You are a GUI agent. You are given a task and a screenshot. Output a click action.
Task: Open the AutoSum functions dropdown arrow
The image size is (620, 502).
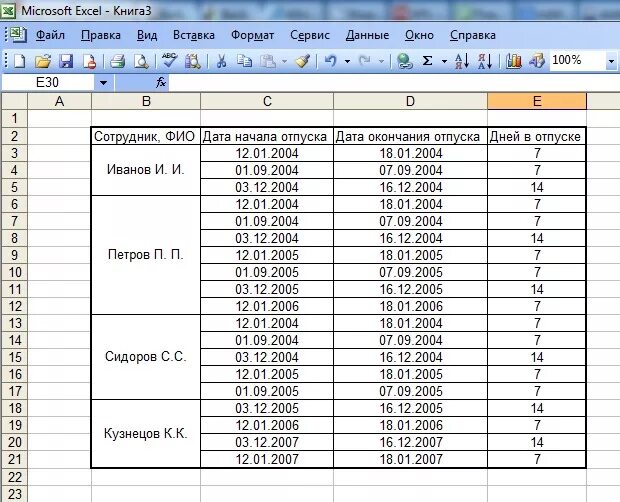(444, 61)
